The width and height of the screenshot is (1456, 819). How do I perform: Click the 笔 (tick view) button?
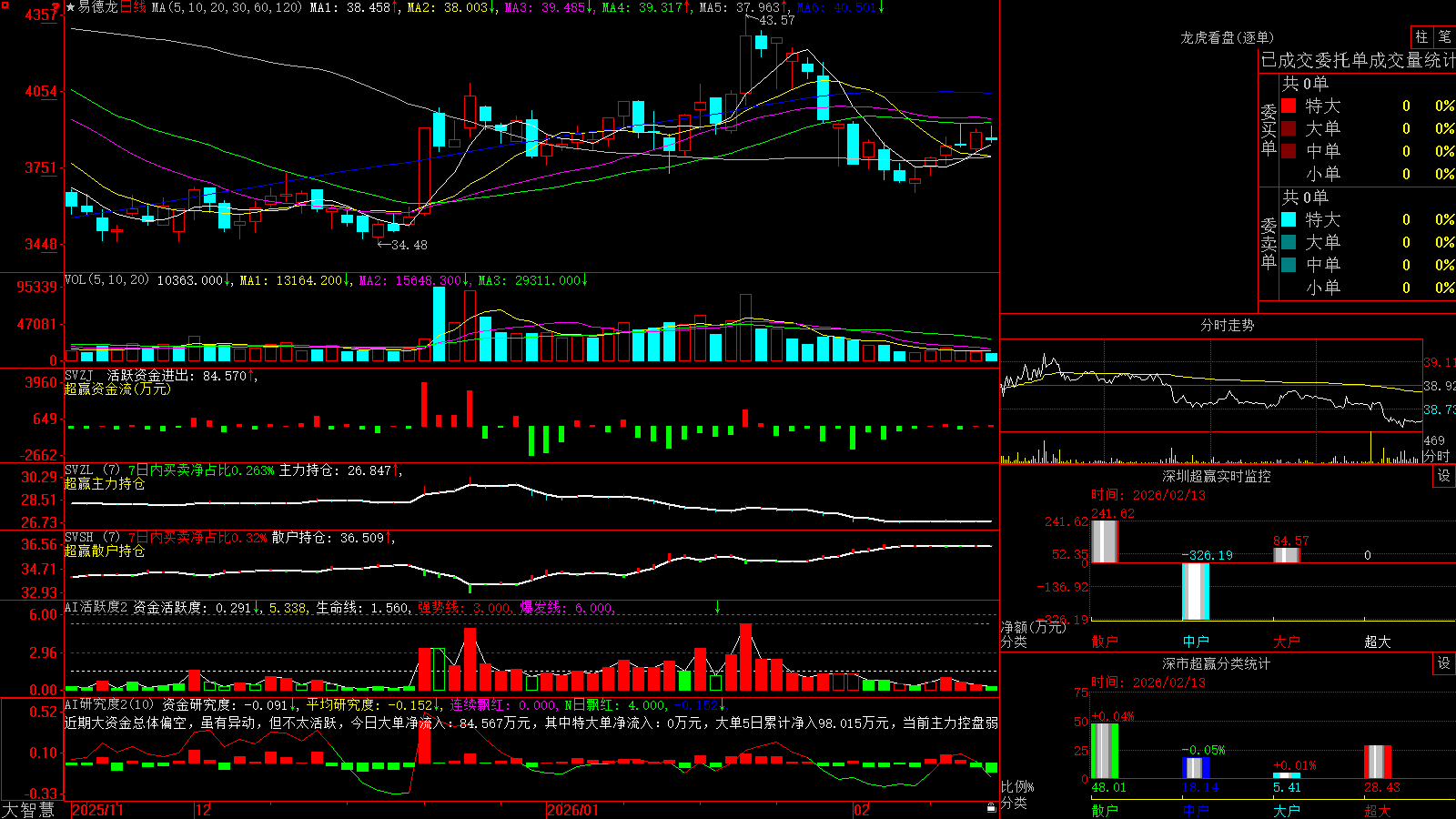(1444, 36)
